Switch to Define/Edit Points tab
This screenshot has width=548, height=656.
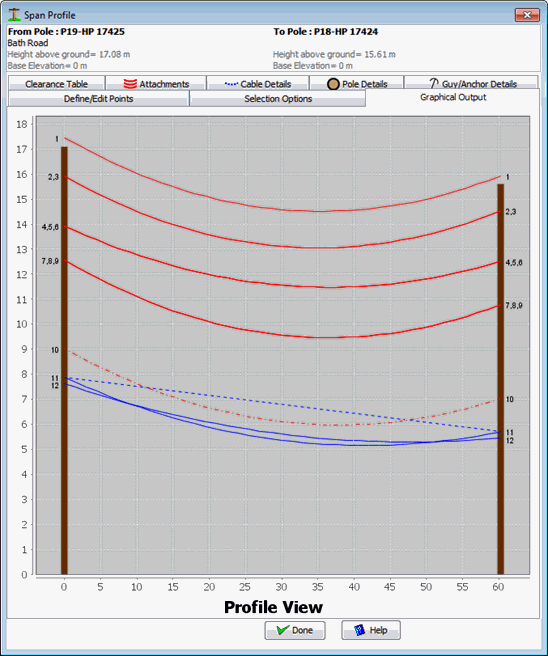click(x=98, y=99)
